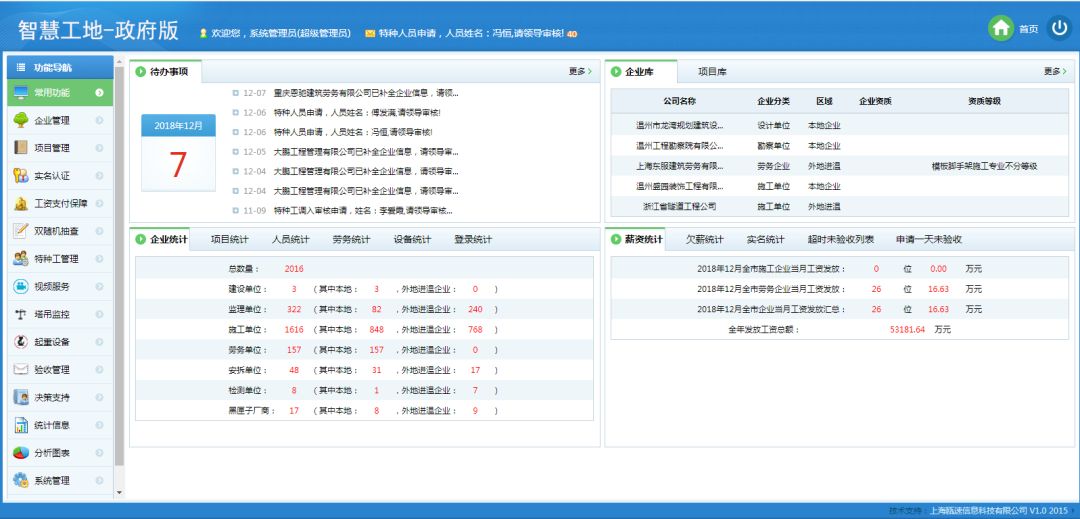Image resolution: width=1080 pixels, height=519 pixels.
Task: Click the 工资支付保障 sidebar icon
Action: pyautogui.click(x=21, y=203)
